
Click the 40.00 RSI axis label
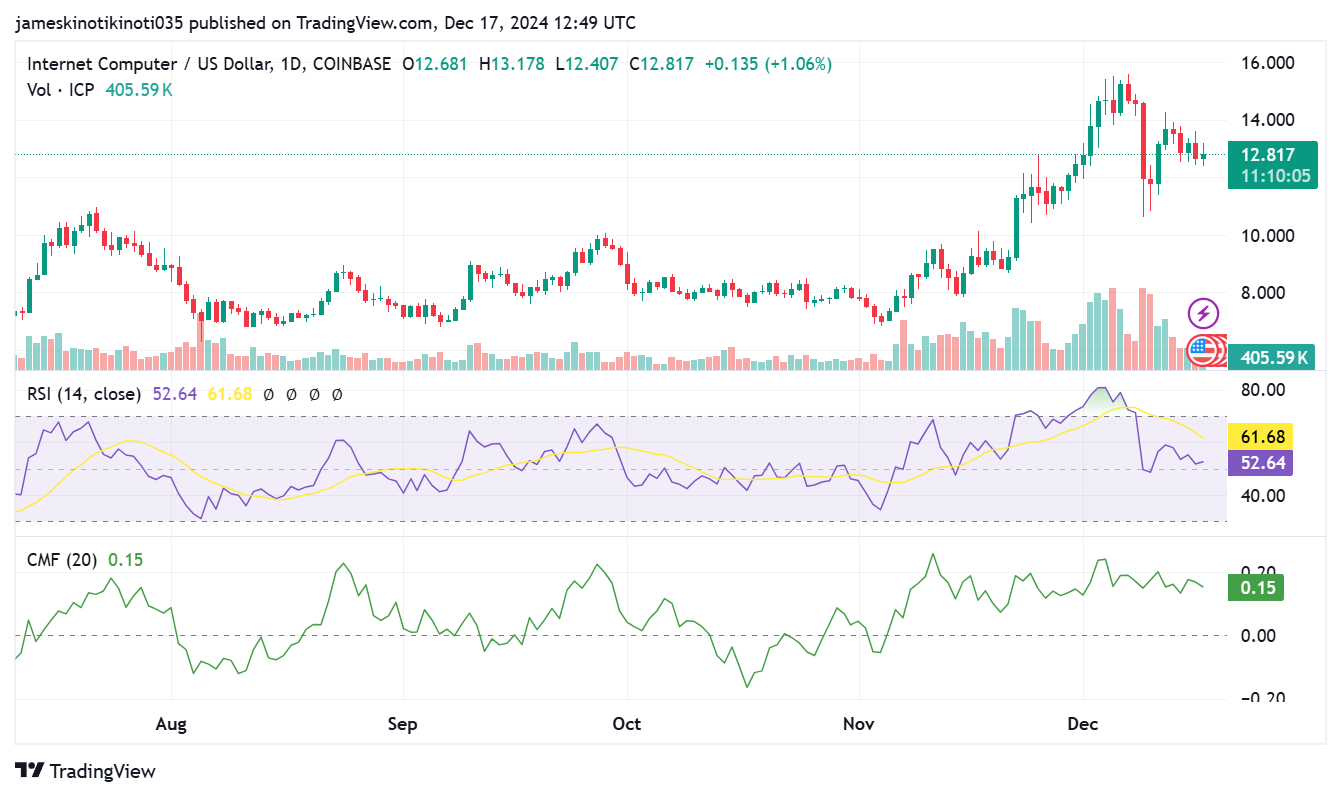(1264, 495)
